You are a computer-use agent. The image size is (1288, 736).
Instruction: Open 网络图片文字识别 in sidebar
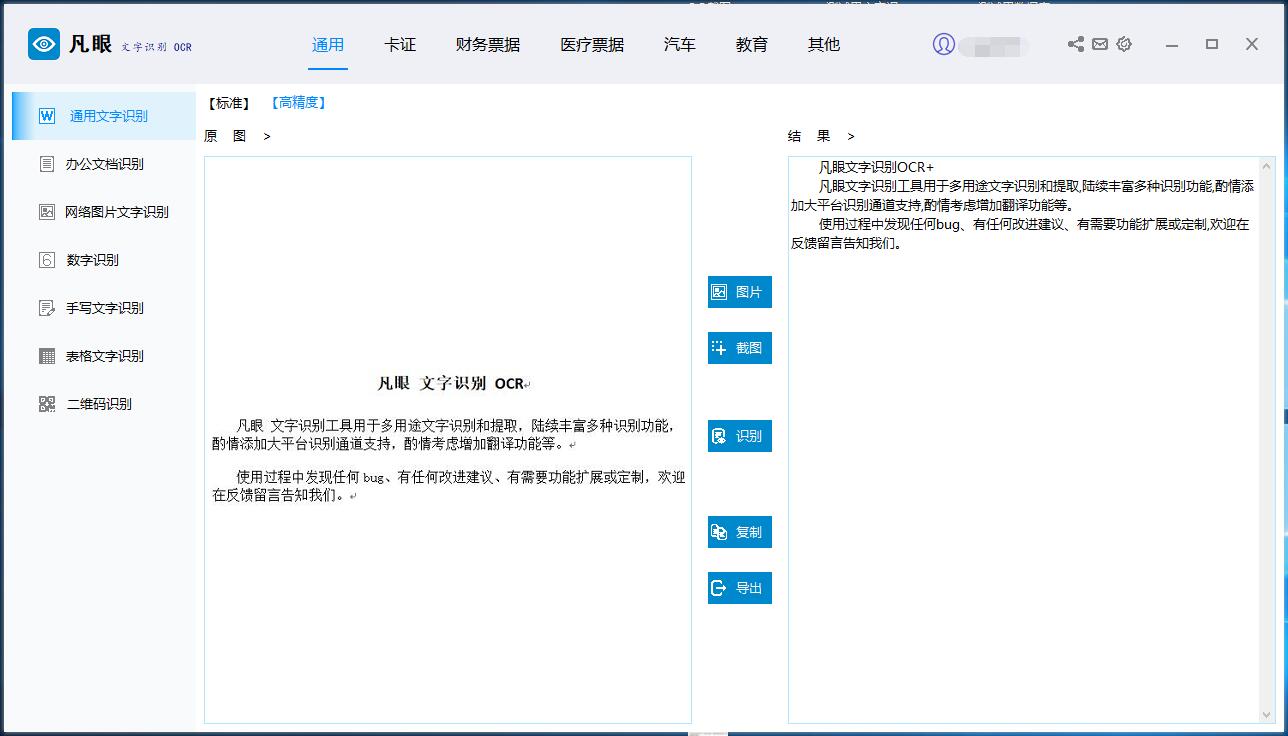click(x=116, y=212)
